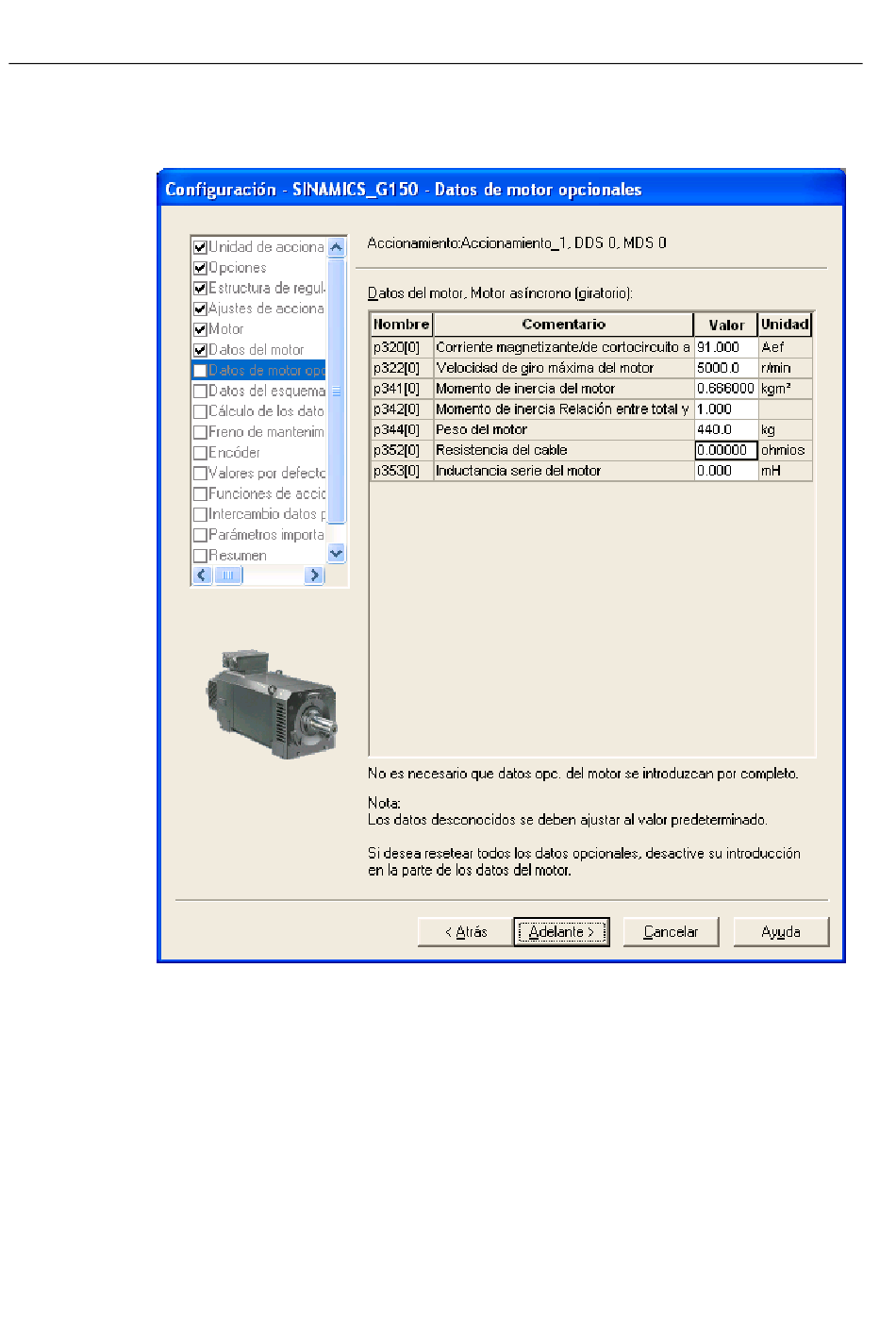Click the step list scroll-up arrow
This screenshot has width=896, height=1318.
337,247
